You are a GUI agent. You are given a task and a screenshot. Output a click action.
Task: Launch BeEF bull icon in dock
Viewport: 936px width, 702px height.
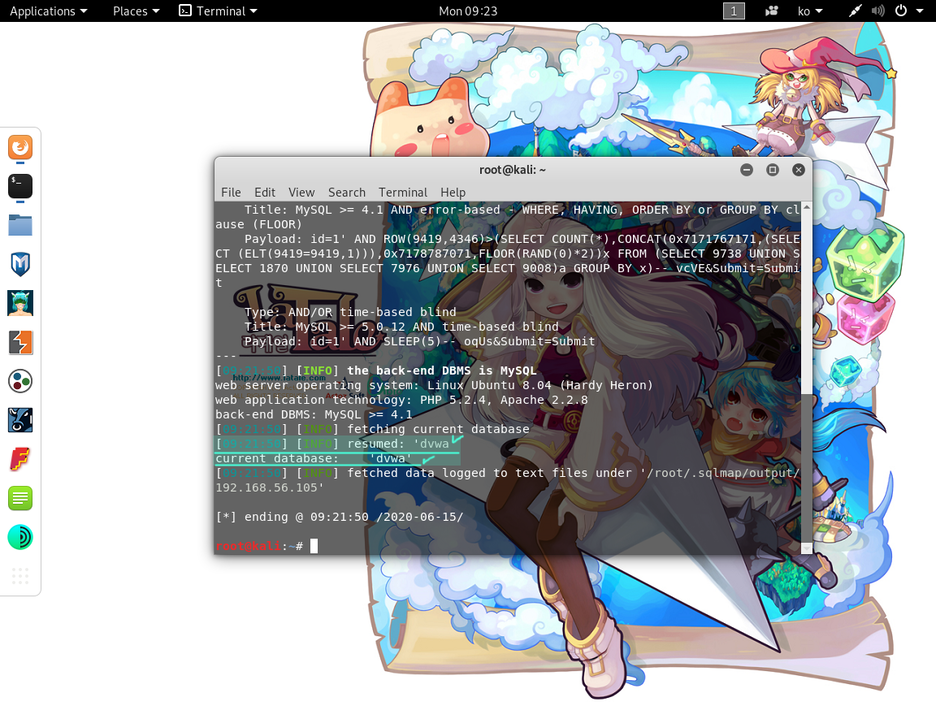tap(20, 420)
